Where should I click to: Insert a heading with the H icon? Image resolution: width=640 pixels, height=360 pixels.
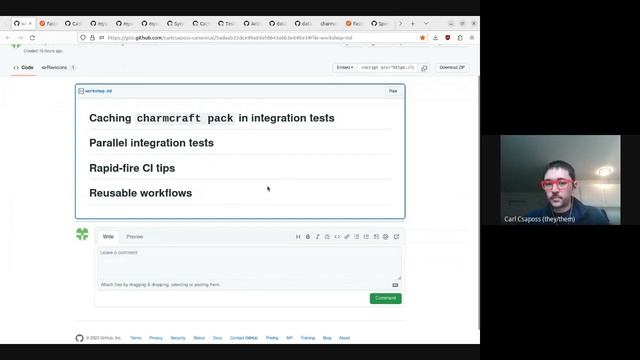pos(298,237)
